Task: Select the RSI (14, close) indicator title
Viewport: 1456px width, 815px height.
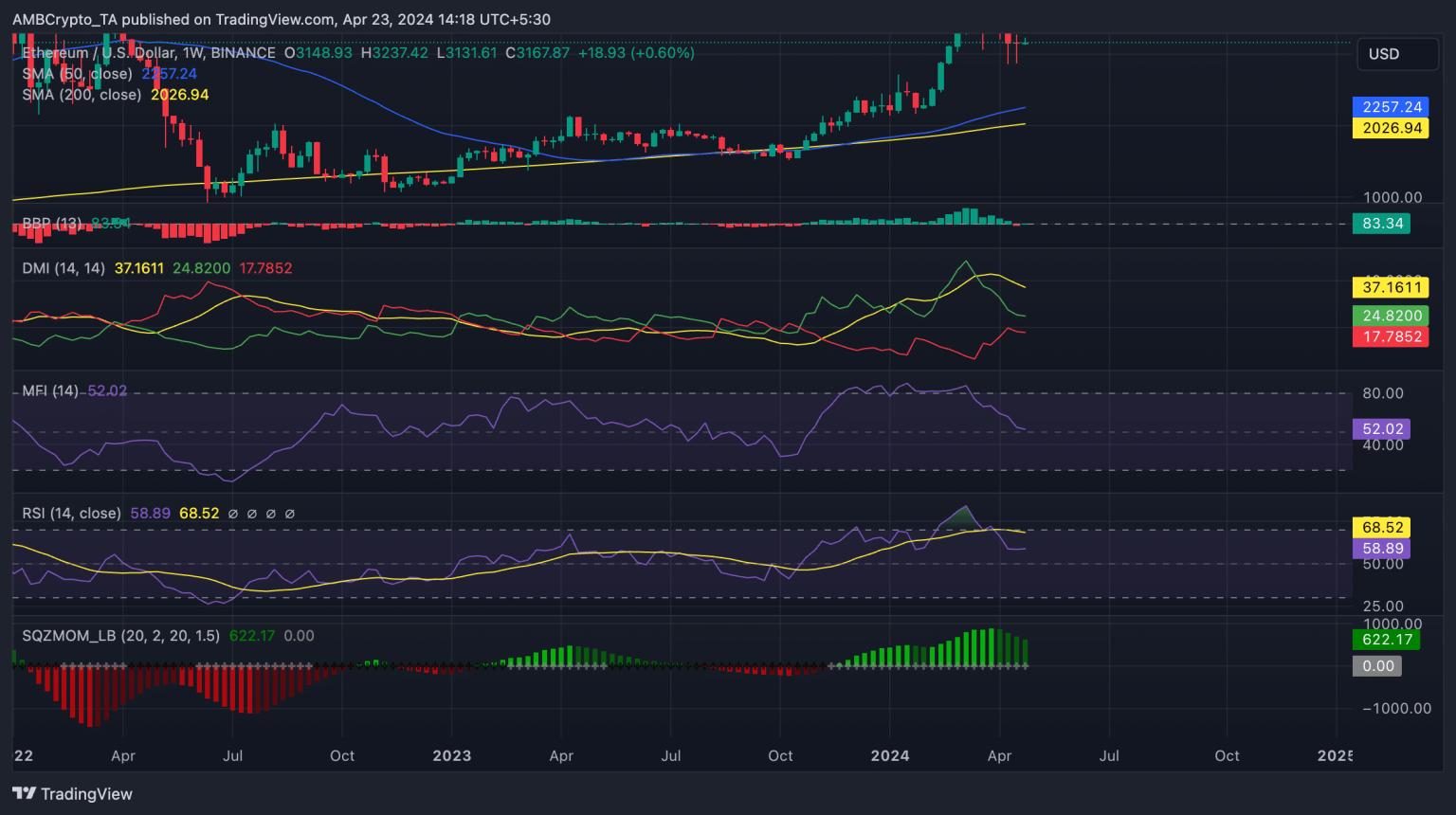Action: [71, 514]
